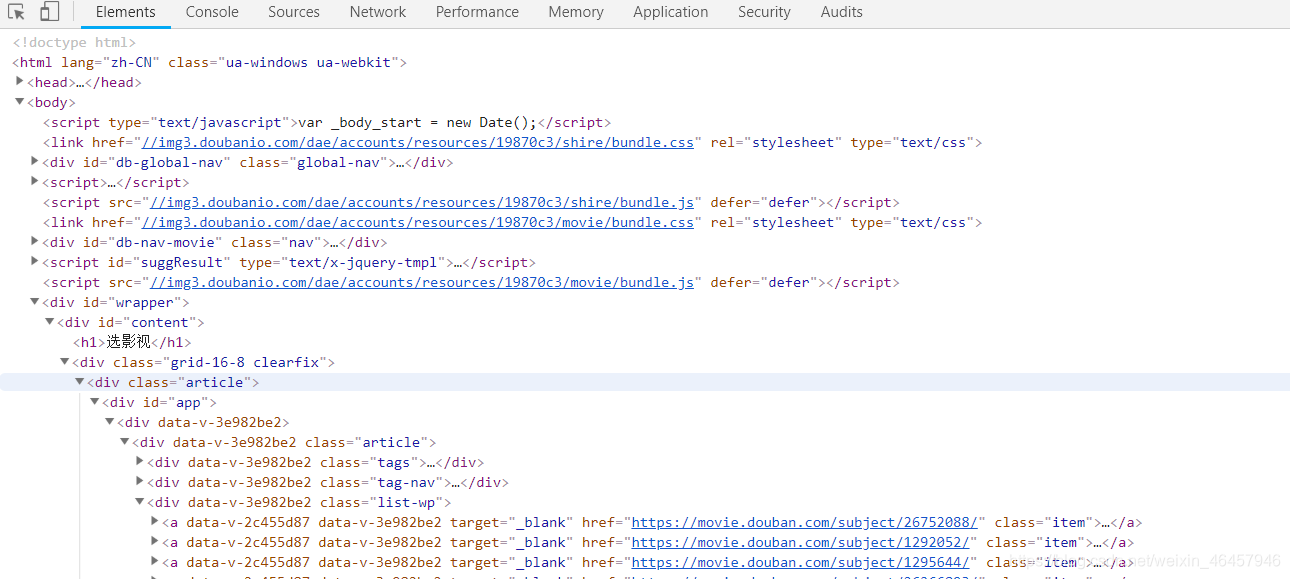Expand the tags div node
The height and width of the screenshot is (579, 1290).
140,462
